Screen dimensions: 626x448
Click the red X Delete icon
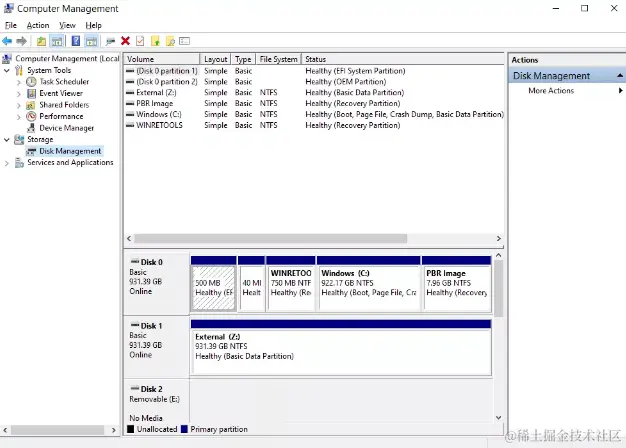pos(125,41)
